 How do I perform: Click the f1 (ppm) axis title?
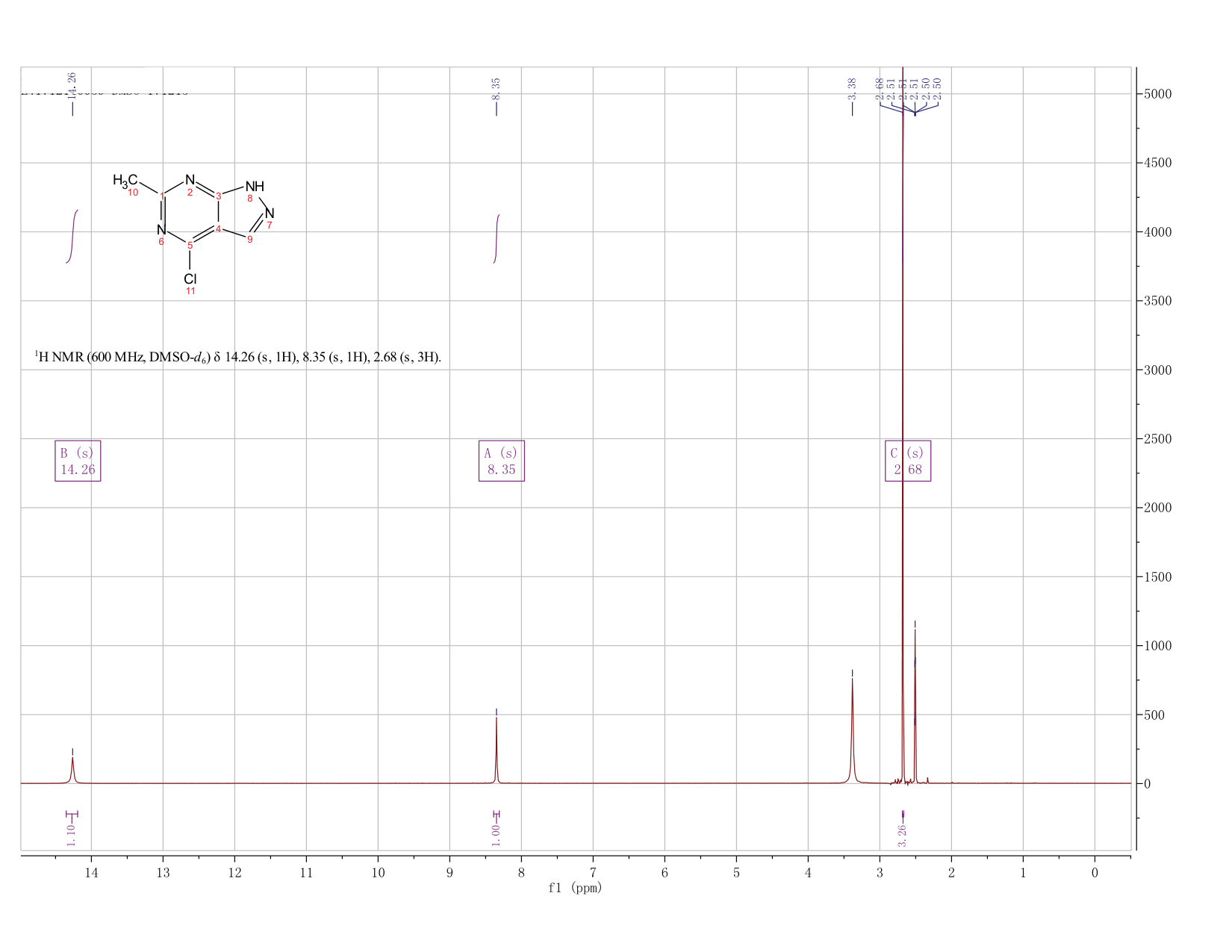point(575,888)
